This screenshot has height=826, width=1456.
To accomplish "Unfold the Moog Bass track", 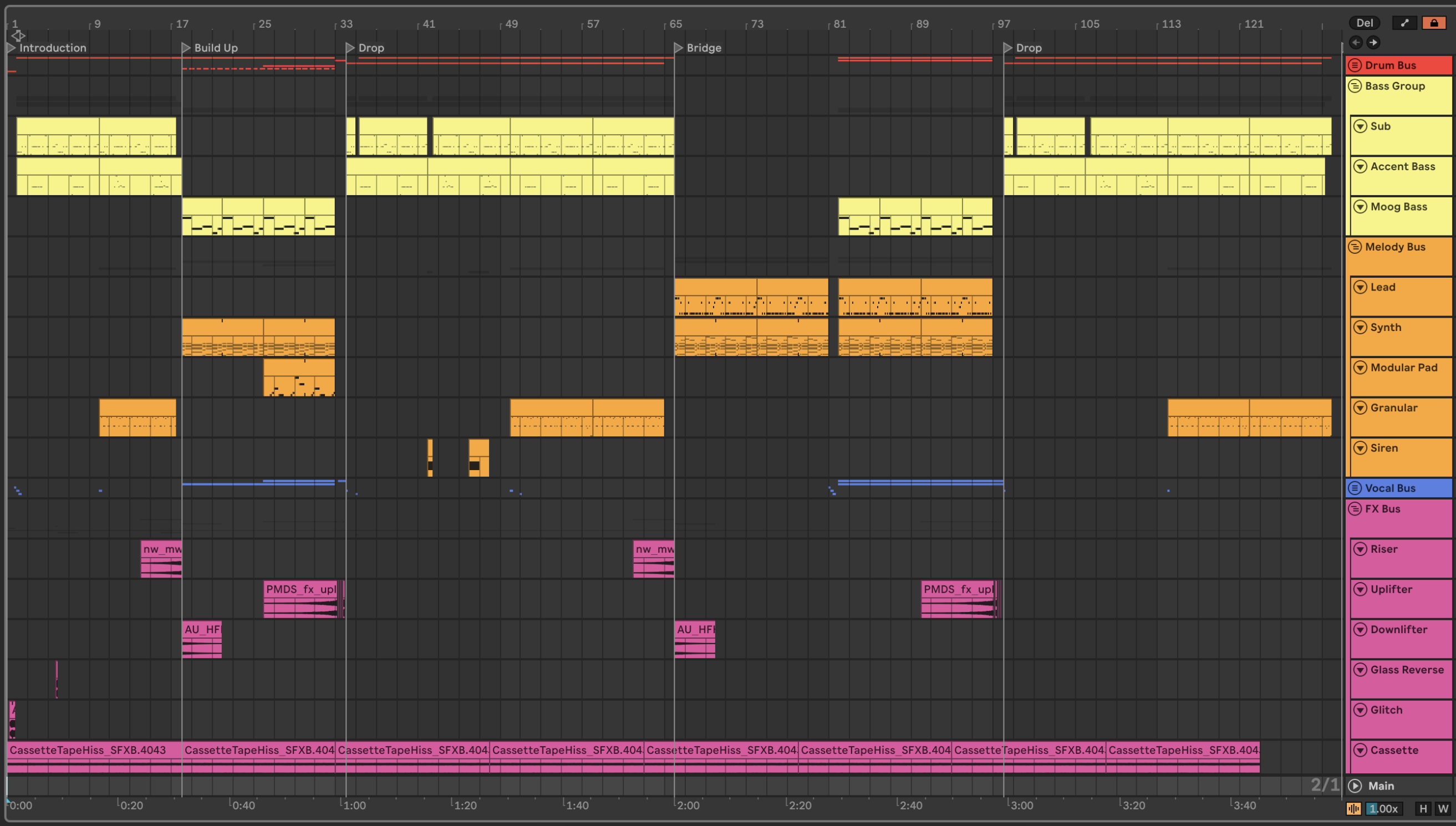I will [x=1360, y=206].
